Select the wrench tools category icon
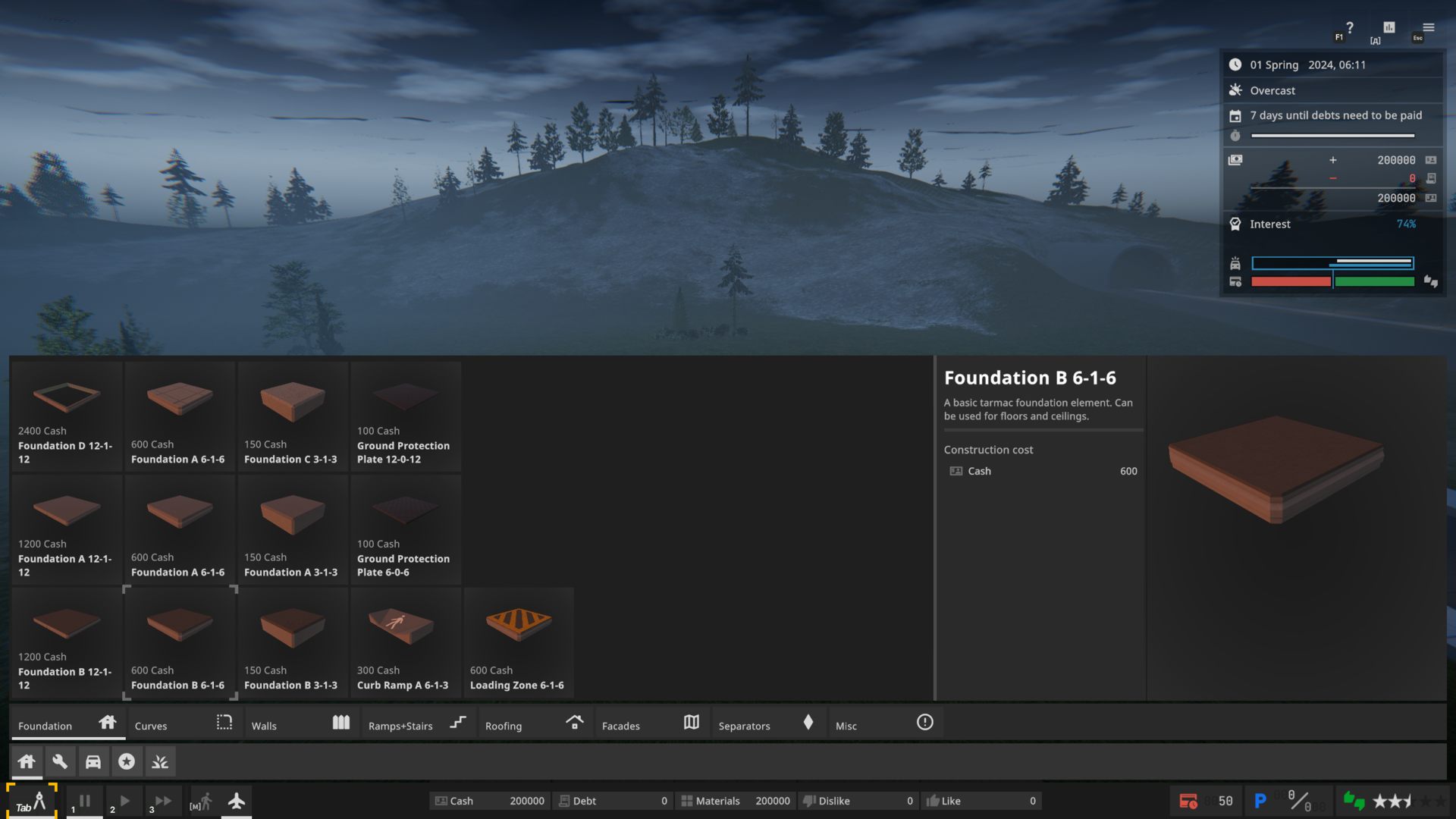This screenshot has width=1456, height=819. pyautogui.click(x=60, y=761)
